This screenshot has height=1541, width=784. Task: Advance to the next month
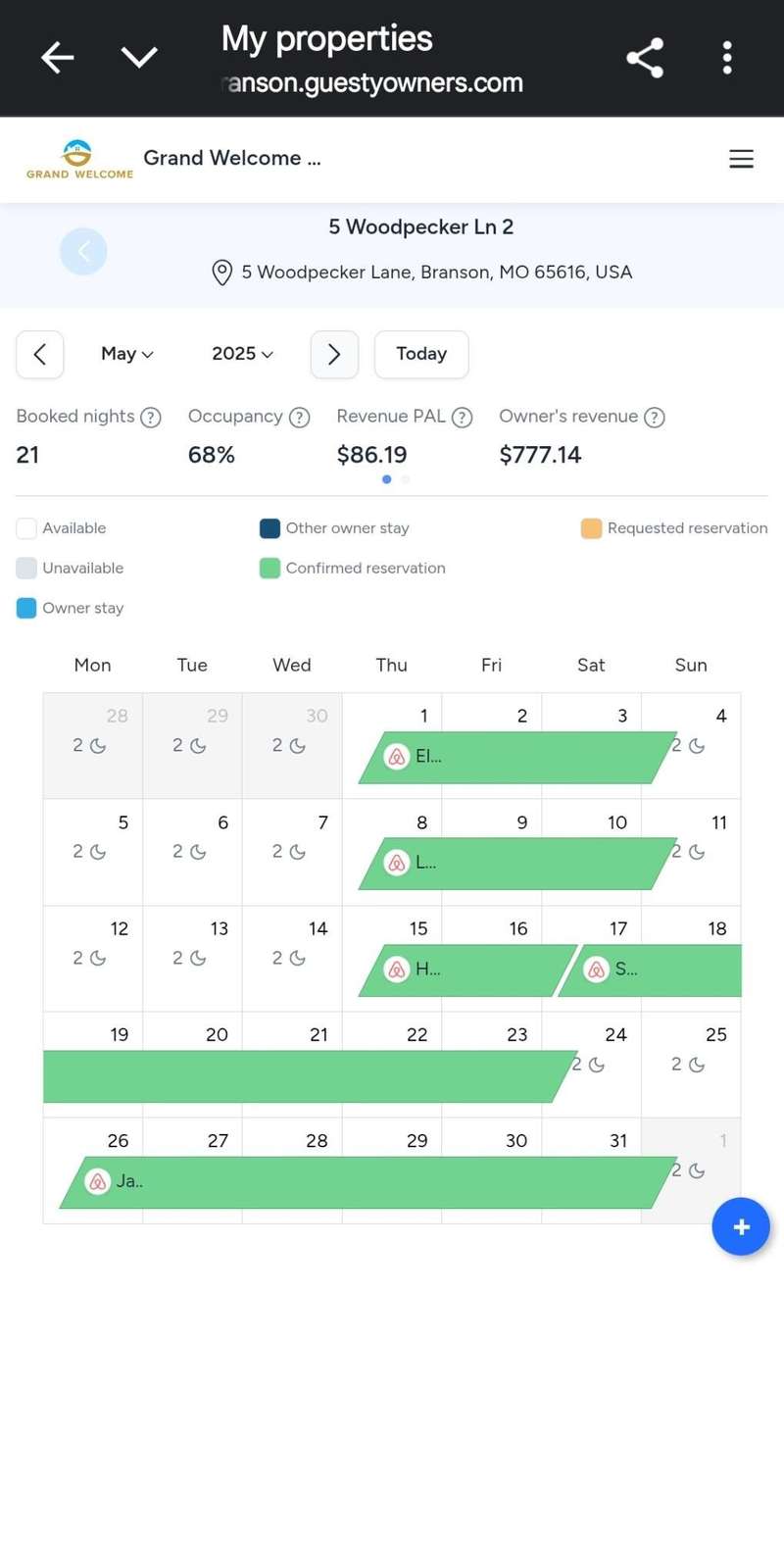pos(334,354)
